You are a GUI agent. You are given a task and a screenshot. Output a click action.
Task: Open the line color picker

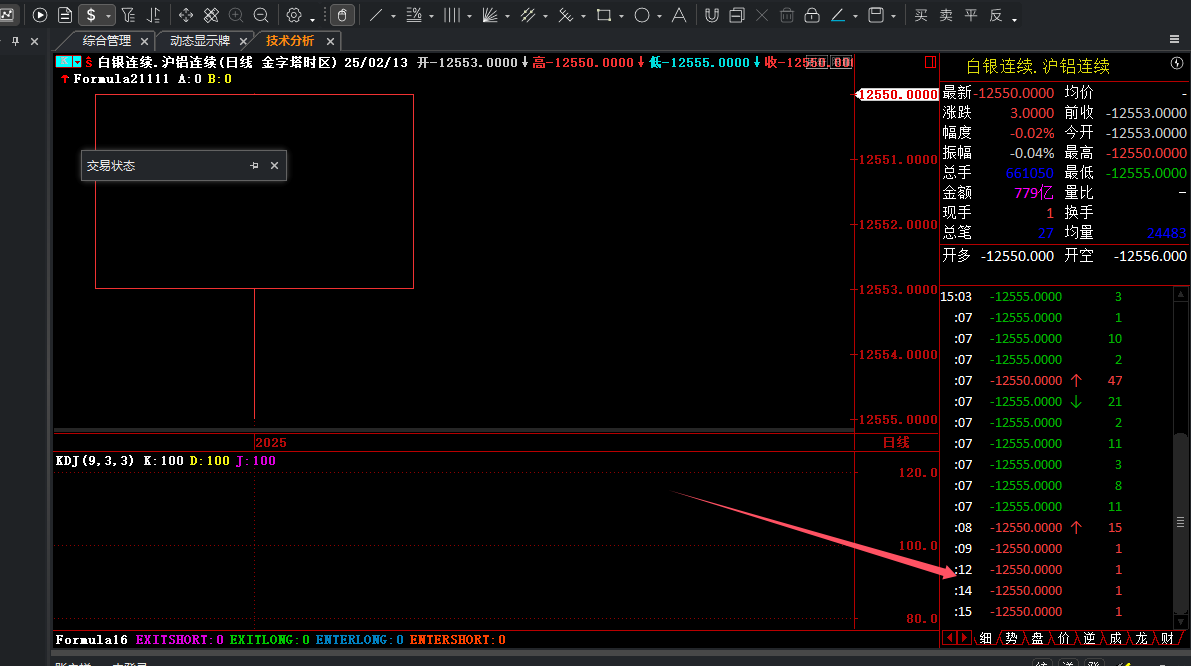pos(838,15)
